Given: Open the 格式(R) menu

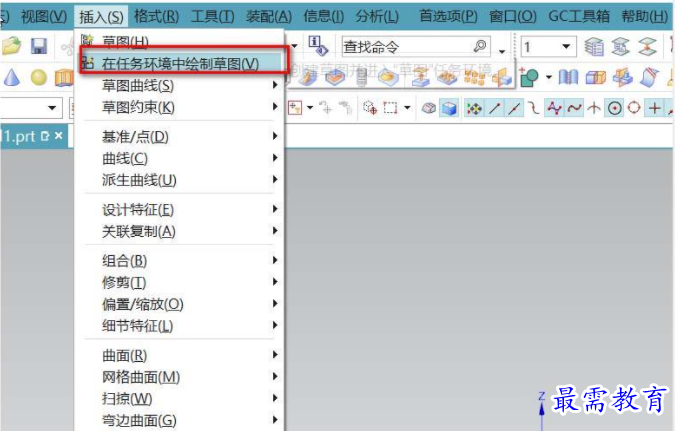Looking at the screenshot, I should [x=156, y=17].
